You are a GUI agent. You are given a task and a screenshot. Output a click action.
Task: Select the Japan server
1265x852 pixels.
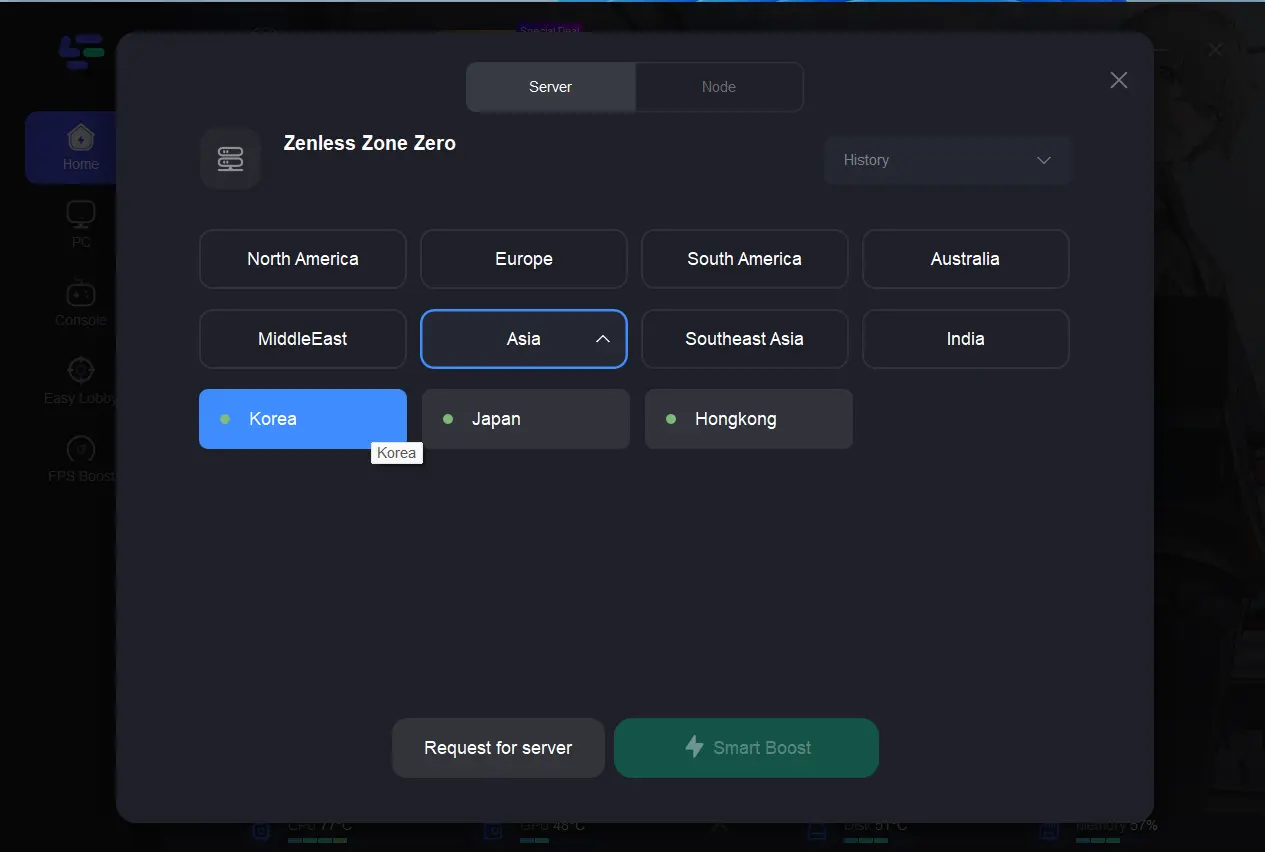[x=526, y=419]
